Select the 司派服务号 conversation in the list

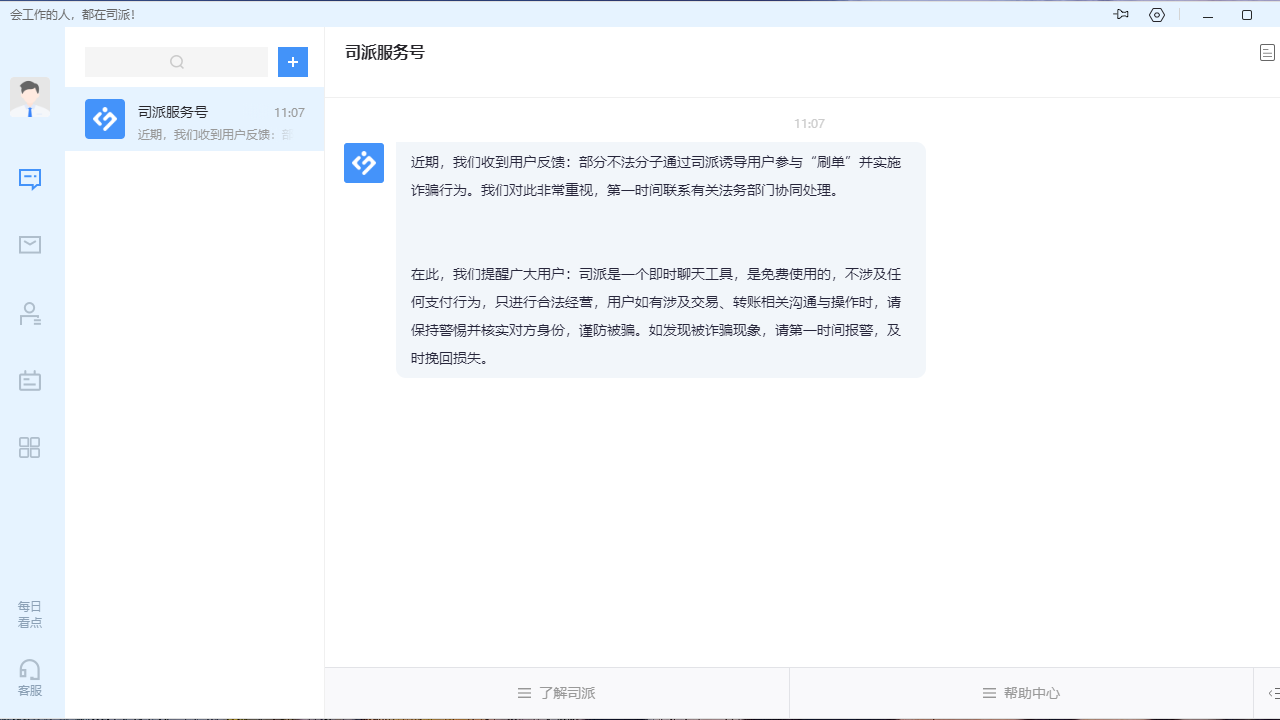[194, 120]
